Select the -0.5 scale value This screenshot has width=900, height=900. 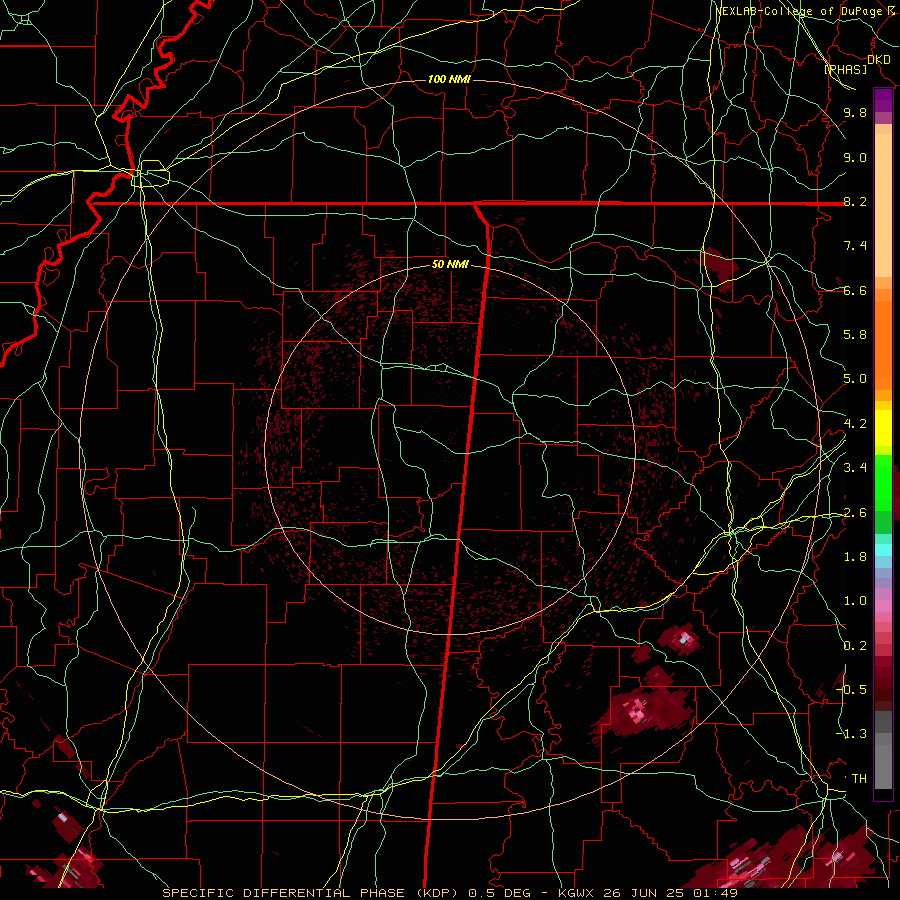(851, 690)
